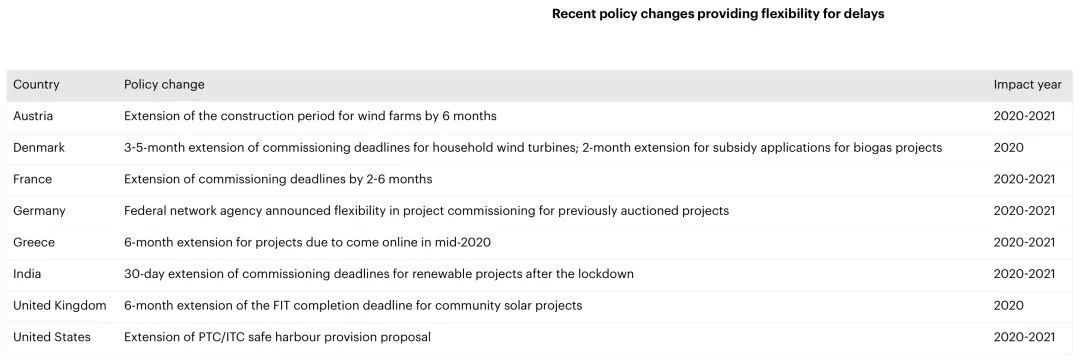This screenshot has height=362, width=1080.
Task: Select the Germany country cell
Action: tap(39, 211)
